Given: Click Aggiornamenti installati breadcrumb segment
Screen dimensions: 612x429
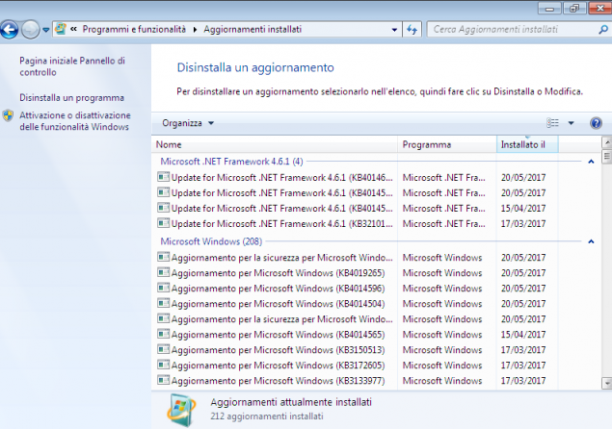Looking at the screenshot, I should pyautogui.click(x=253, y=29).
